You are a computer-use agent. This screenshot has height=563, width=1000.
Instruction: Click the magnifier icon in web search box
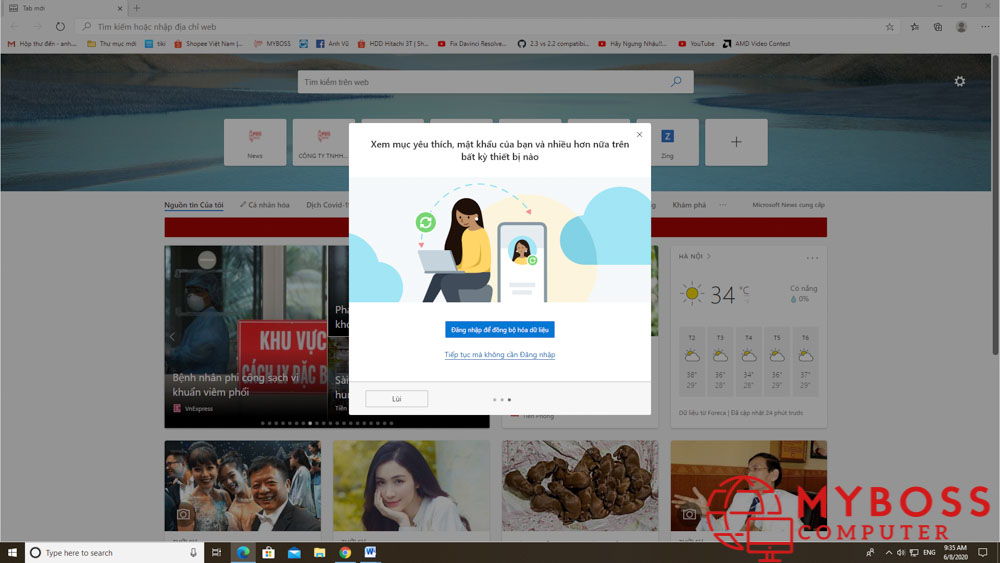pos(676,82)
